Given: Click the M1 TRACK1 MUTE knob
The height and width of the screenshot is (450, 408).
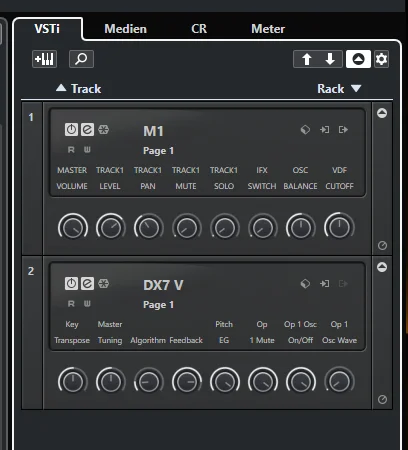Looking at the screenshot, I should (187, 228).
